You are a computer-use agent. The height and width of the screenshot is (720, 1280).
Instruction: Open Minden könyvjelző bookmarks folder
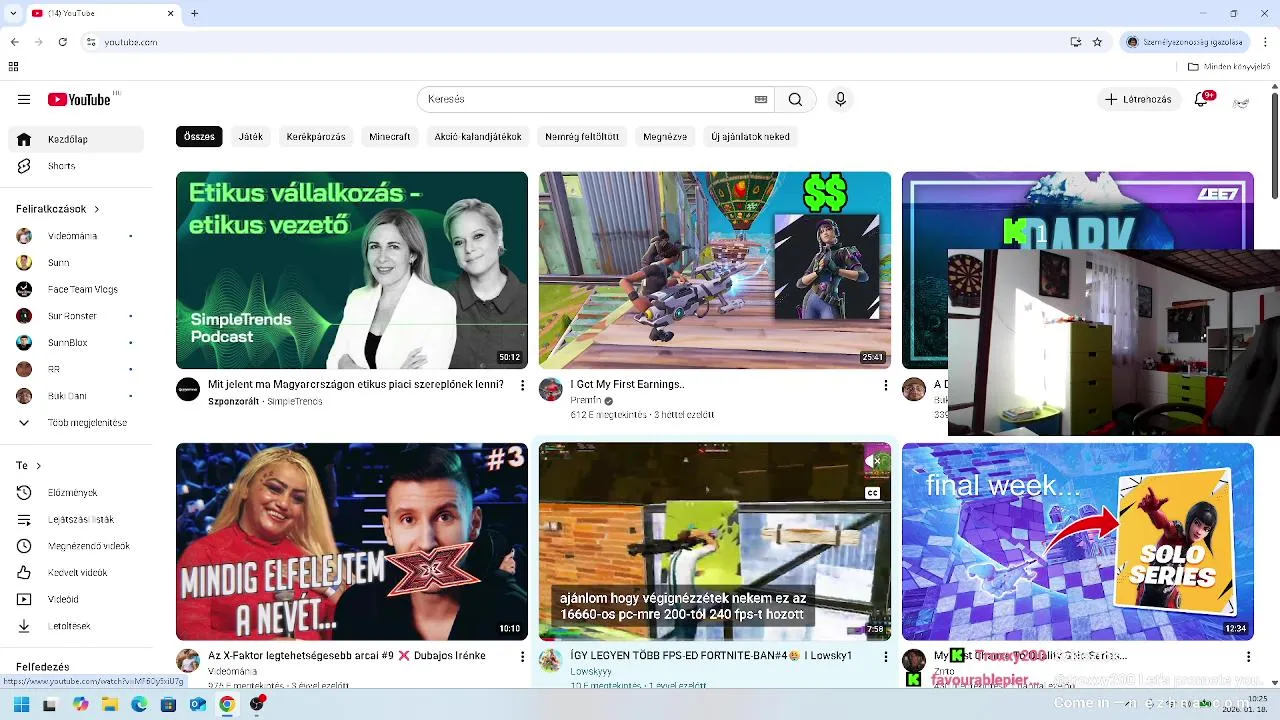[1228, 67]
